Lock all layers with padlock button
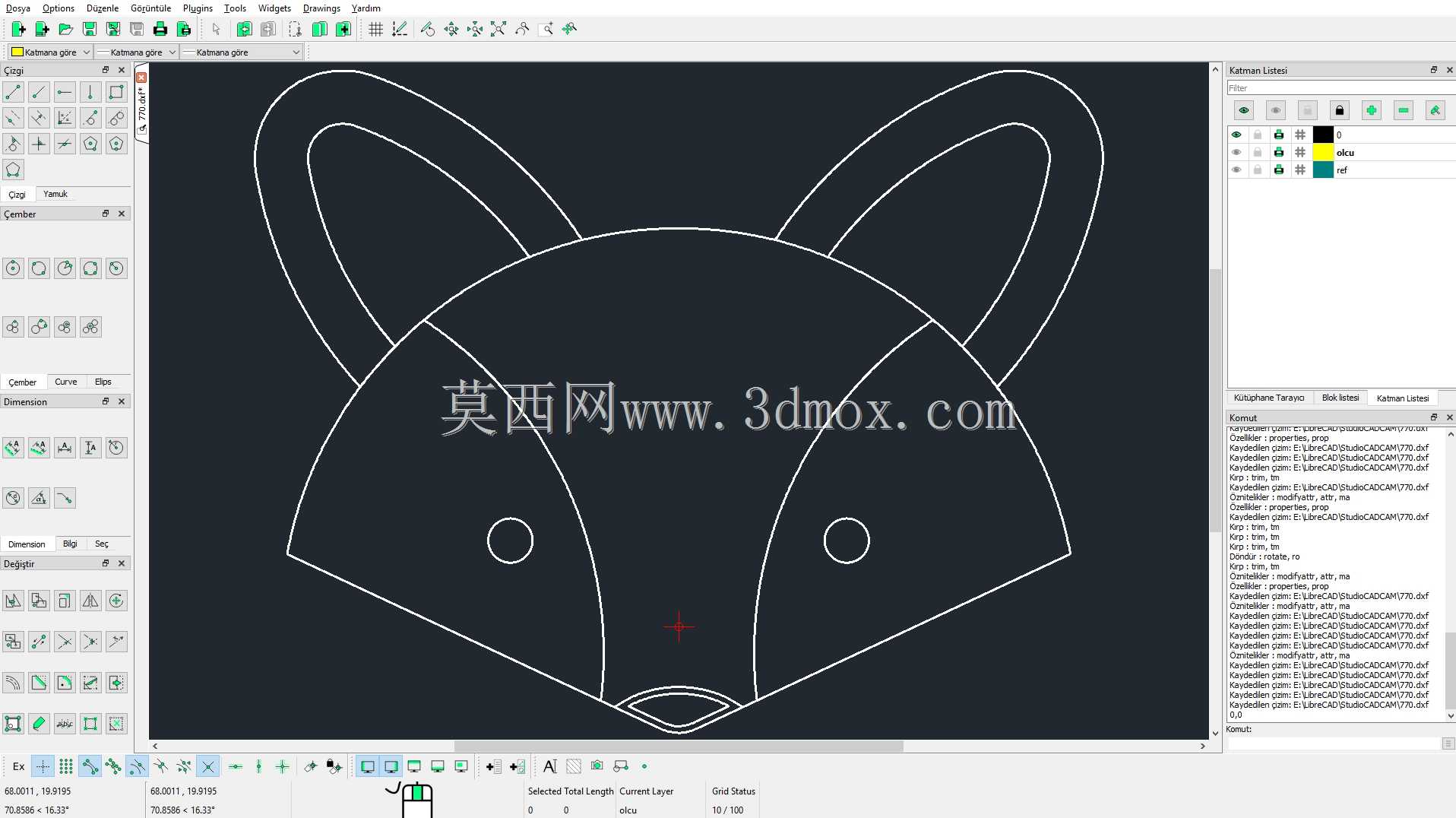 pyautogui.click(x=1340, y=110)
